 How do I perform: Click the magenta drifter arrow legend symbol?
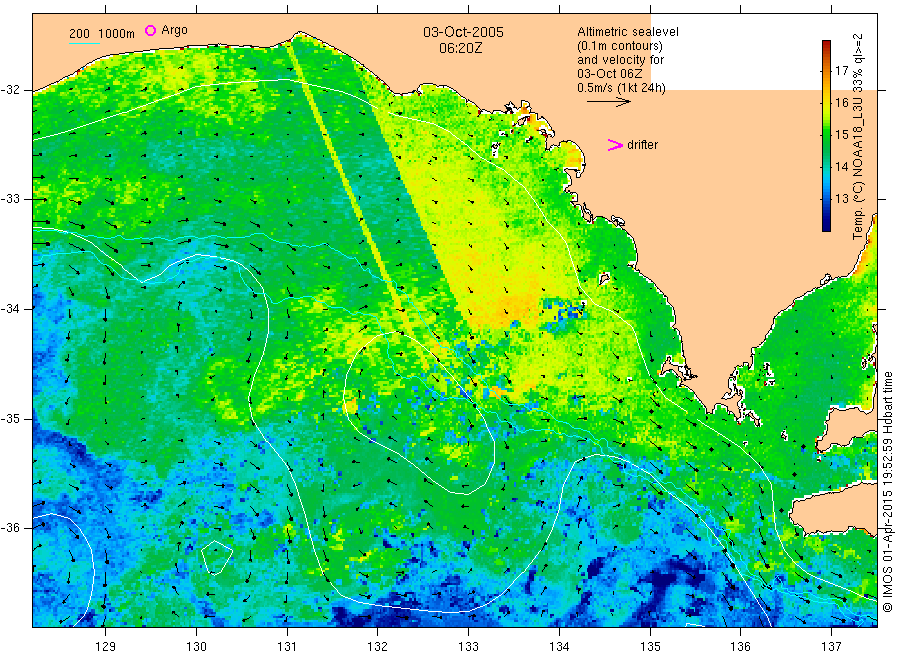615,145
